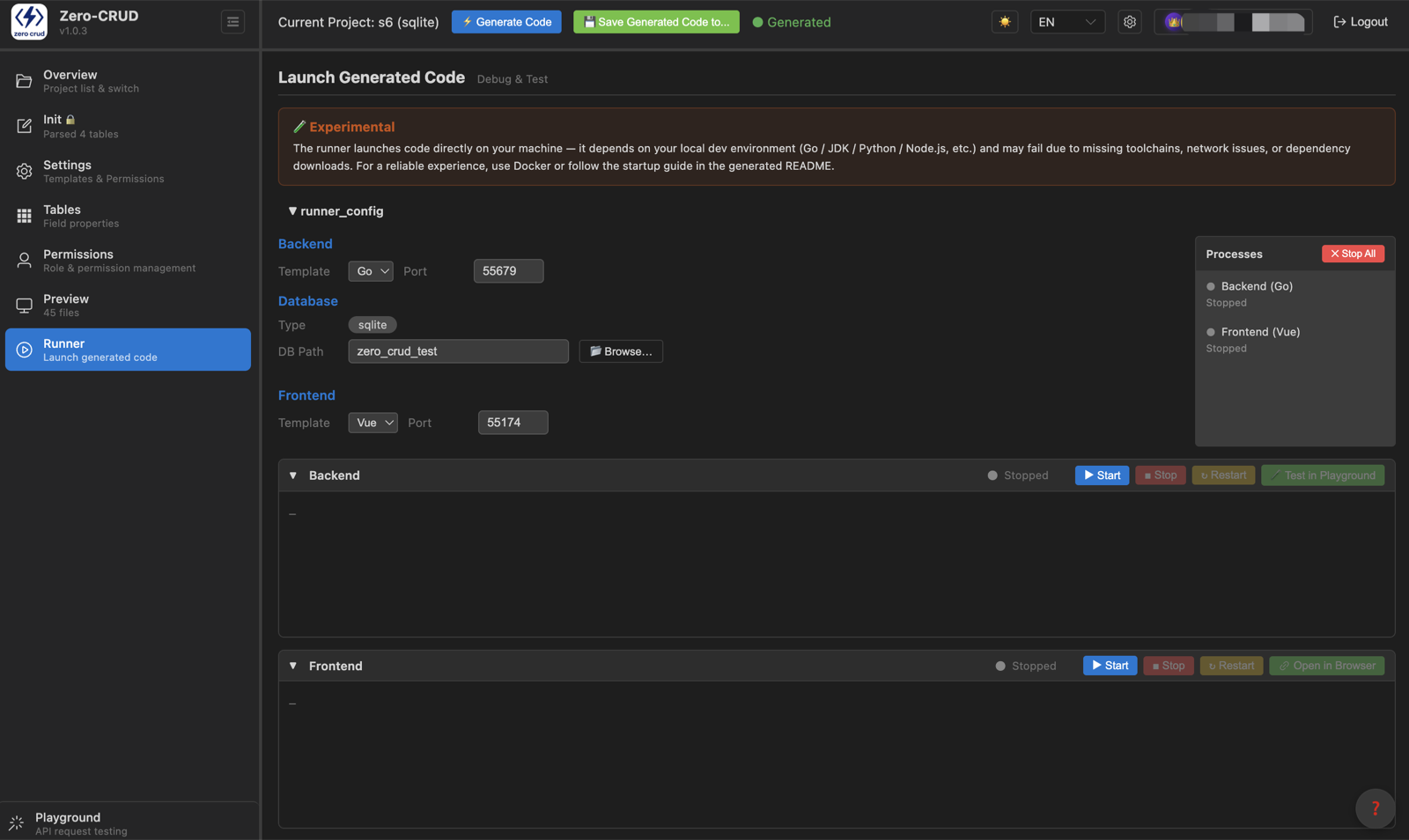
Task: Start the Frontend process
Action: click(1110, 666)
